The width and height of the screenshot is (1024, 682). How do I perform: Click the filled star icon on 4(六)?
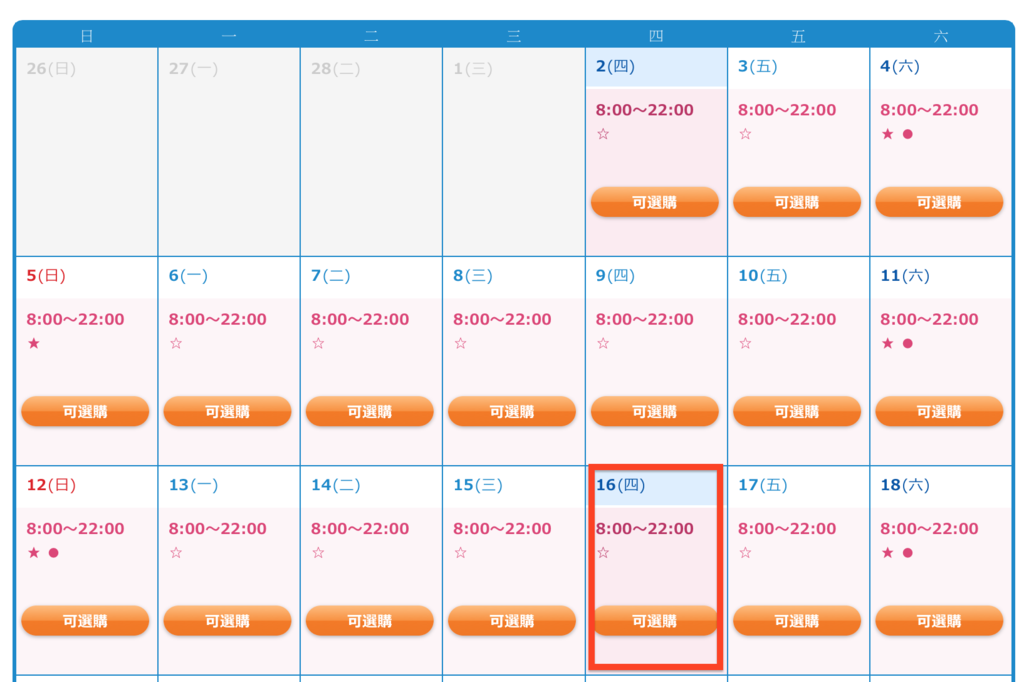pyautogui.click(x=888, y=134)
